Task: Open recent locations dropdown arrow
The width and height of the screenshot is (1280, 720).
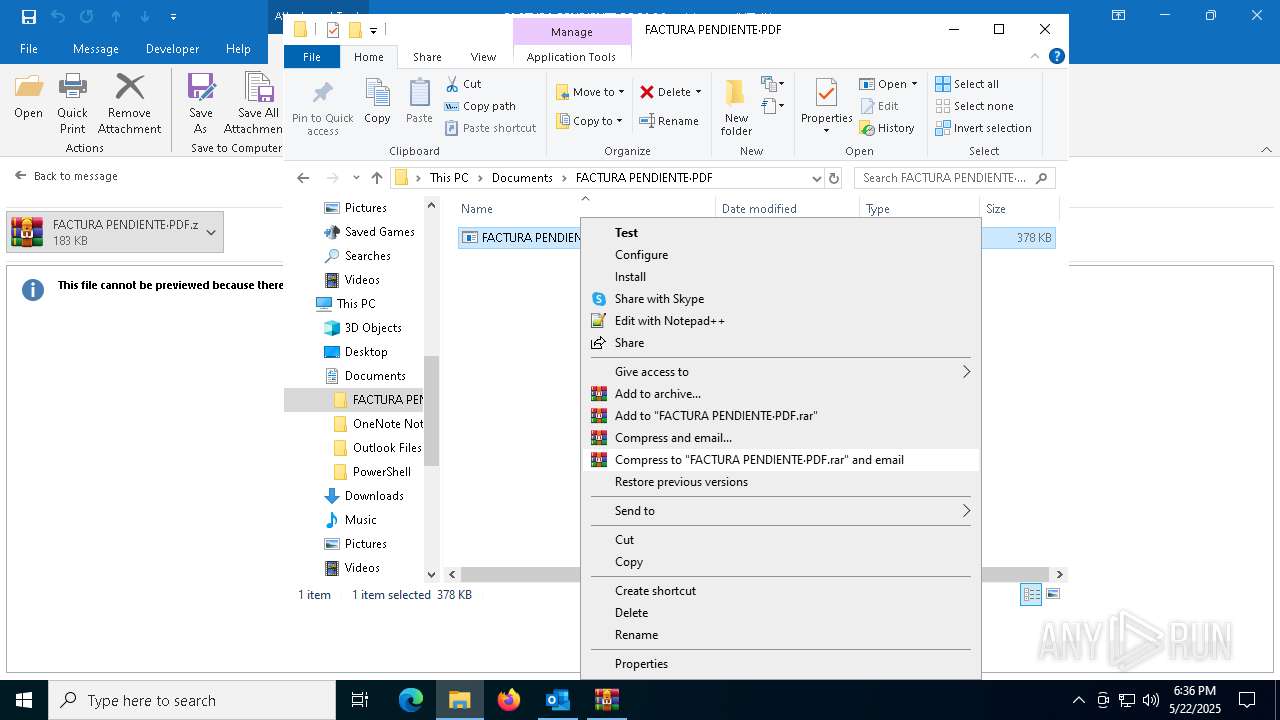Action: [356, 178]
